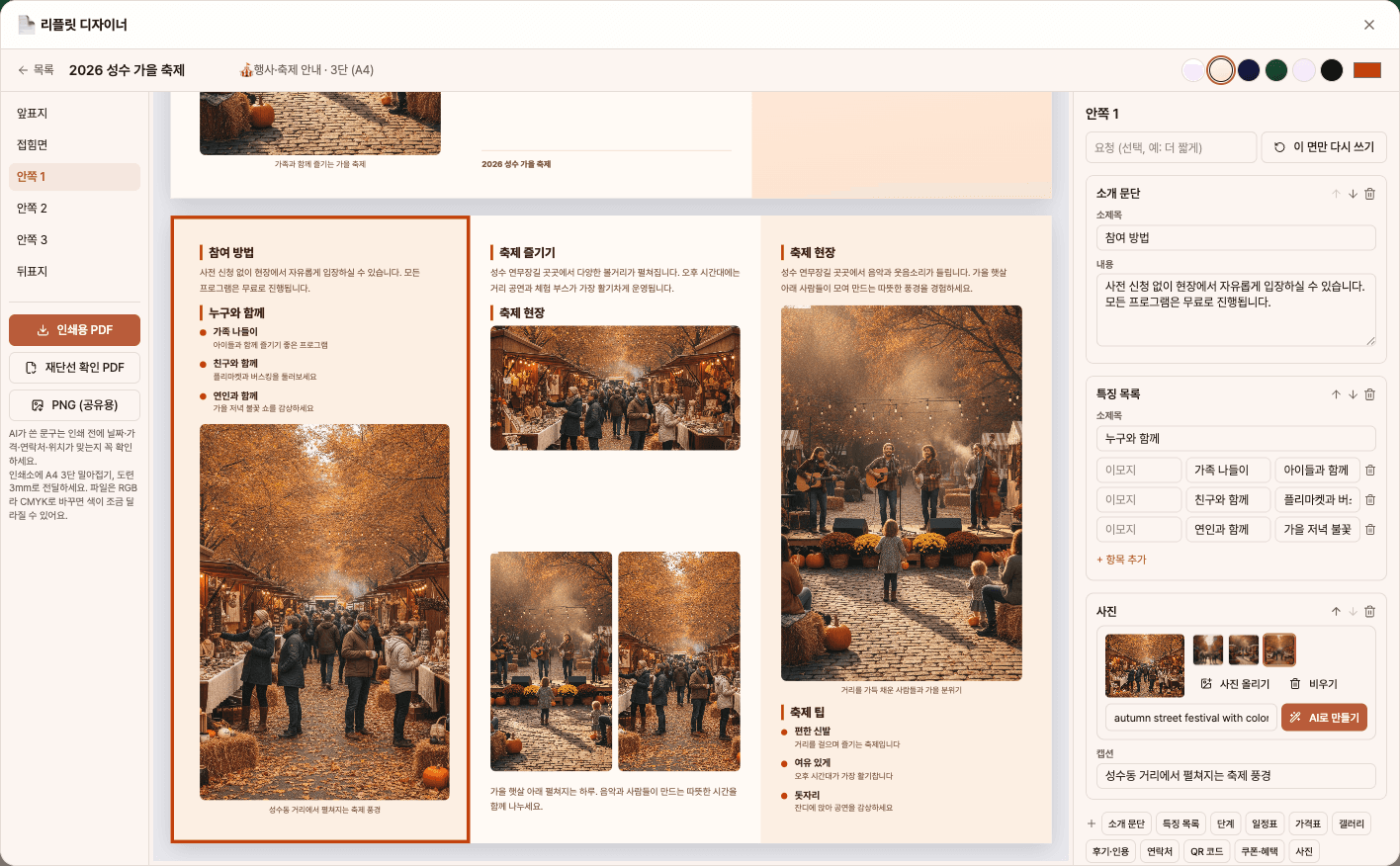Generate an image with AI로 만들기
The image size is (1400, 866).
(x=1324, y=718)
